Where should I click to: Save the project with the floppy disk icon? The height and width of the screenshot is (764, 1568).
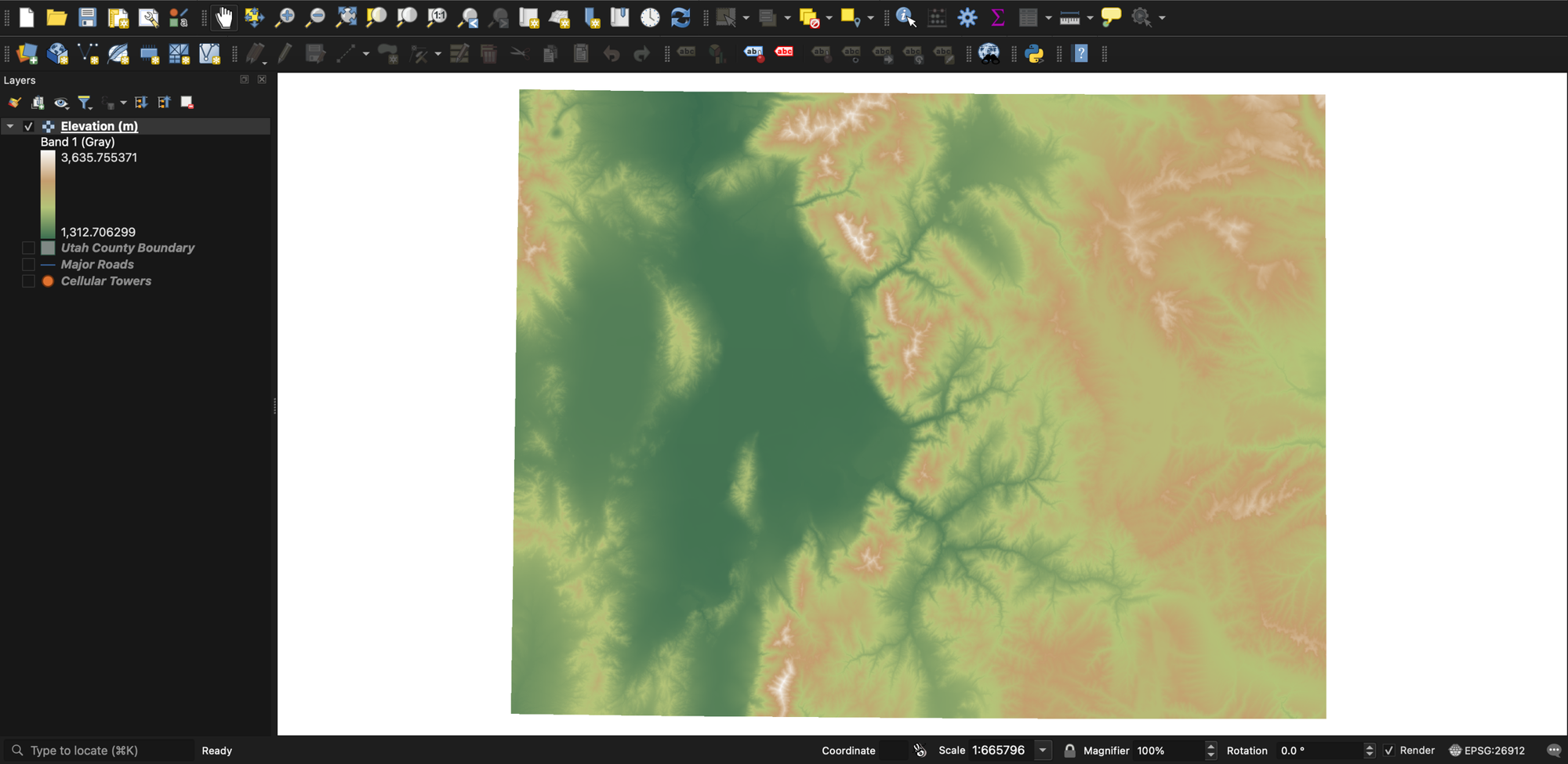coord(87,17)
